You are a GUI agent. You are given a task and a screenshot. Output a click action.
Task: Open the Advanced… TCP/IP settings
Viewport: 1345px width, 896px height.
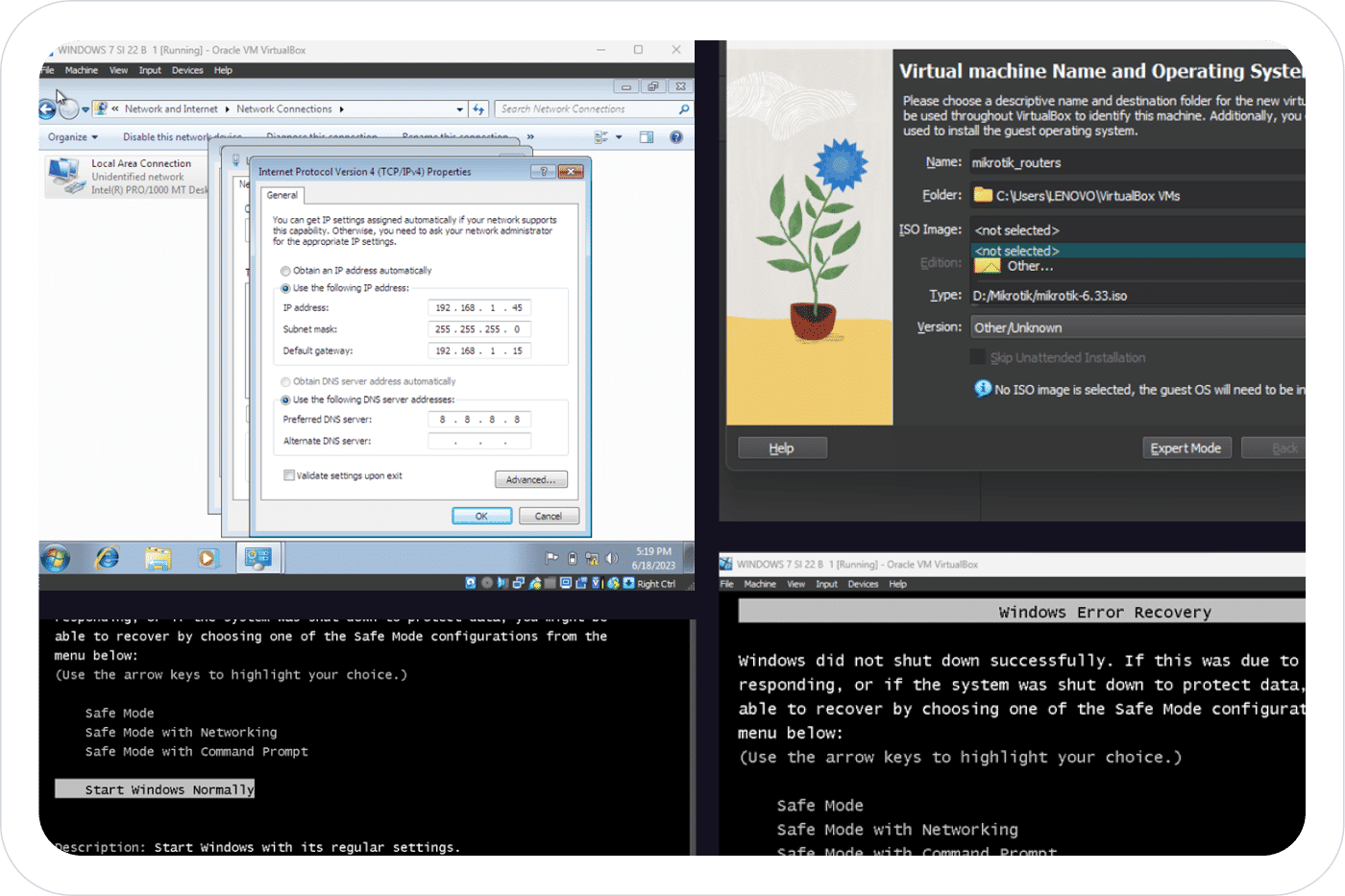531,479
